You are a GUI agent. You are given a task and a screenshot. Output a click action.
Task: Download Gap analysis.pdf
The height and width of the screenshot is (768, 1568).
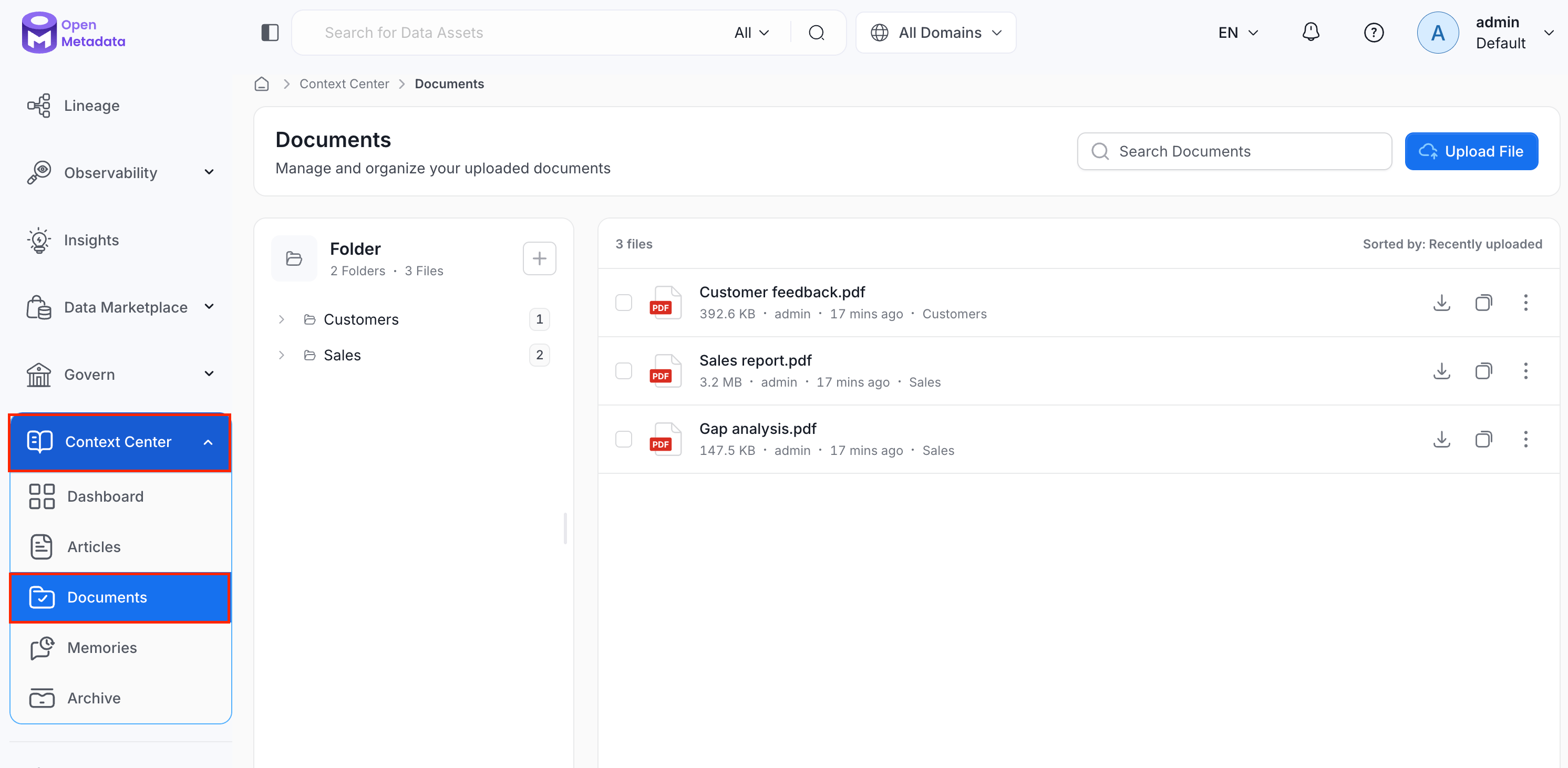click(1441, 439)
